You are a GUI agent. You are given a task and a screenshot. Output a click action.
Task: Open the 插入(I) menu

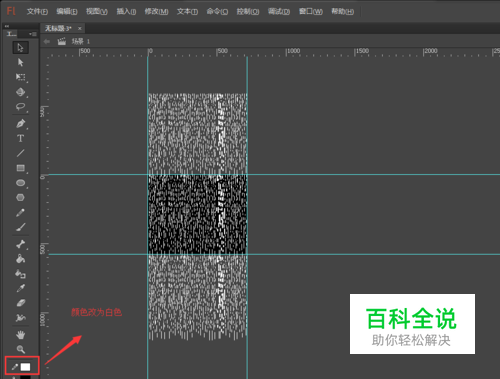pos(126,12)
